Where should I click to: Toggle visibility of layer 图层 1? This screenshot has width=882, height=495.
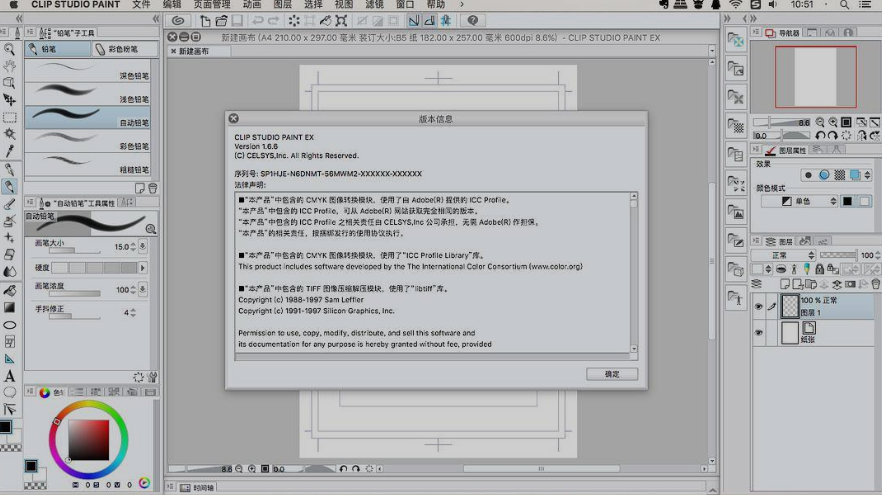click(x=758, y=306)
